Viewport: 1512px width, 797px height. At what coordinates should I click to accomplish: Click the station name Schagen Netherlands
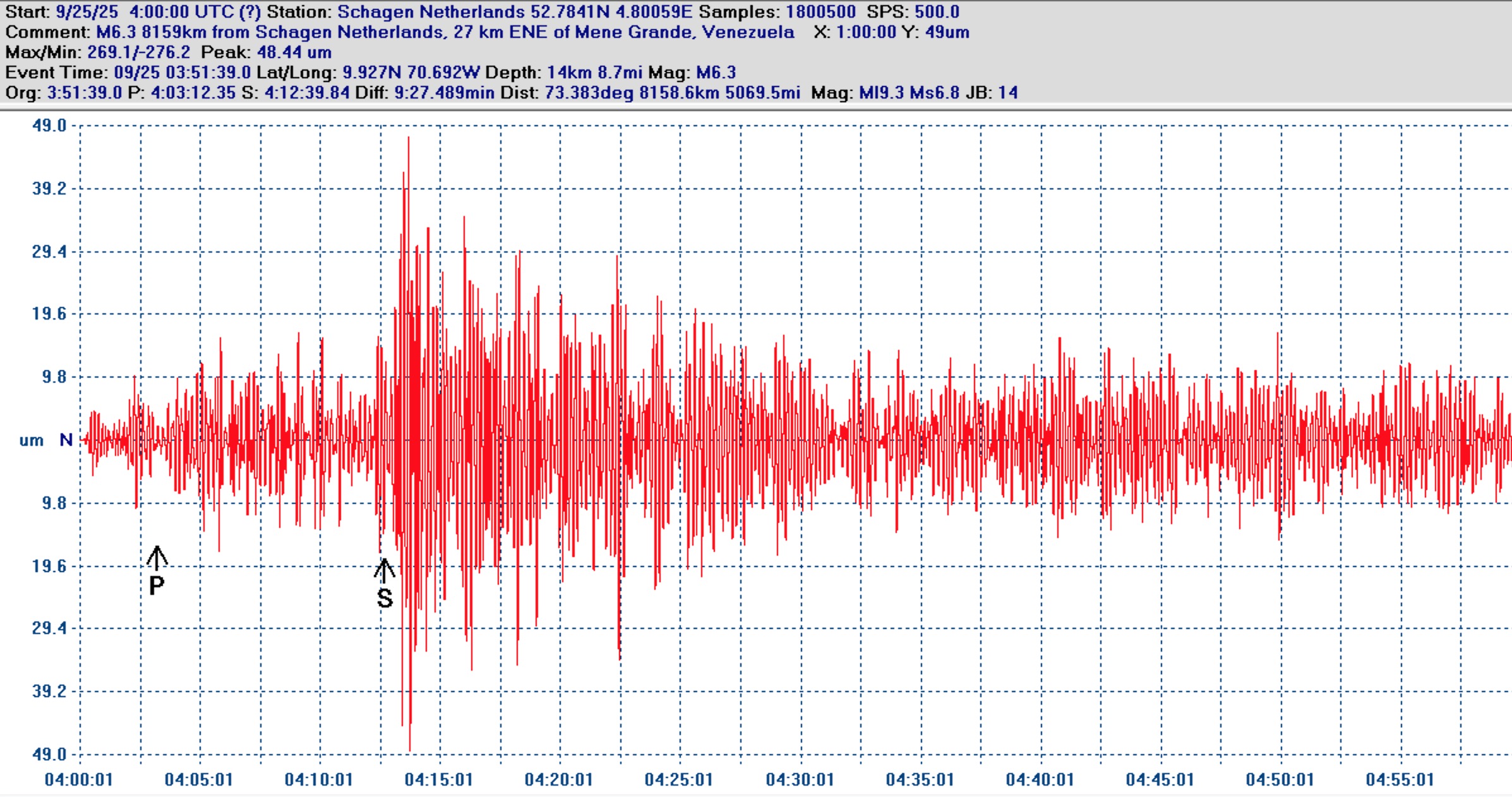(431, 12)
